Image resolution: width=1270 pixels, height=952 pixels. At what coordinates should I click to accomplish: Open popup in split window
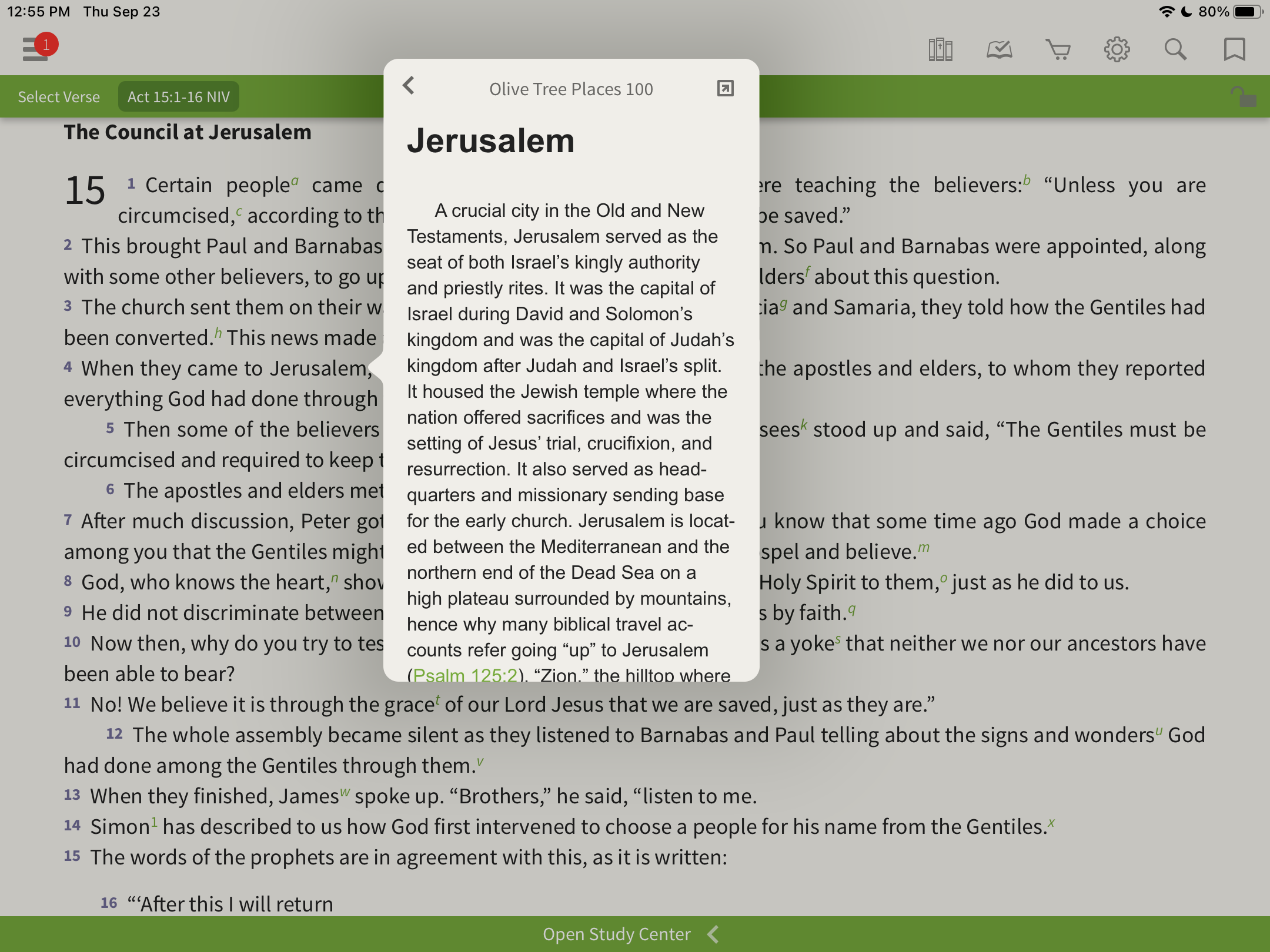click(x=726, y=88)
